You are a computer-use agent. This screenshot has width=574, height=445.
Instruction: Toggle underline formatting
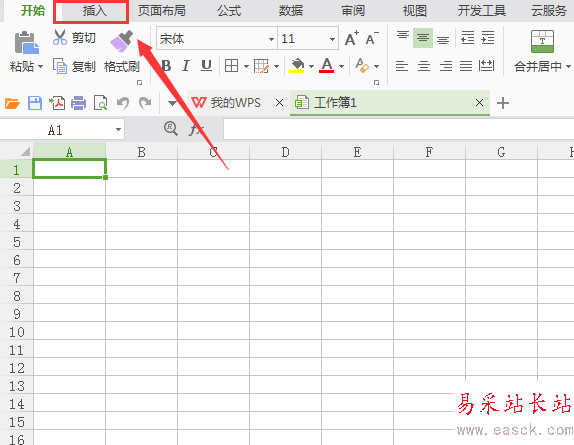[x=206, y=66]
